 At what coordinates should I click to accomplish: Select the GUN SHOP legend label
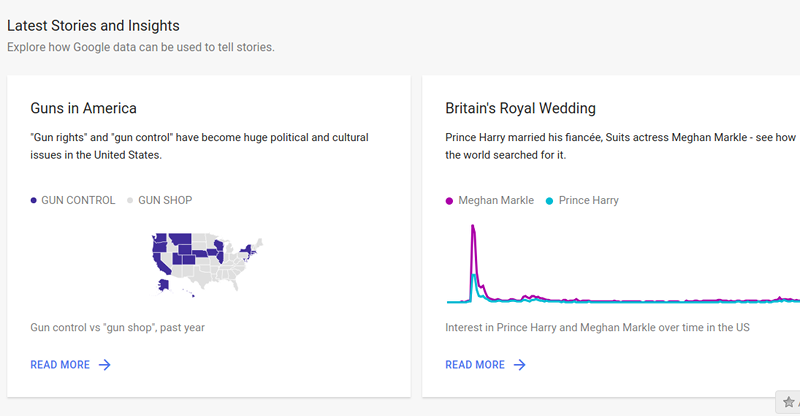point(165,201)
